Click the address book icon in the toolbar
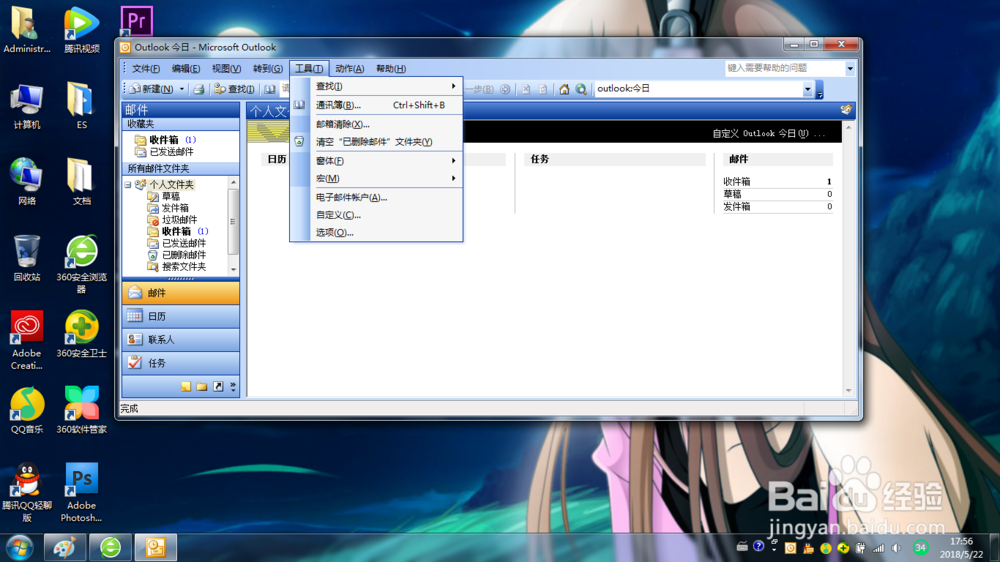This screenshot has width=1000, height=562. (270, 89)
